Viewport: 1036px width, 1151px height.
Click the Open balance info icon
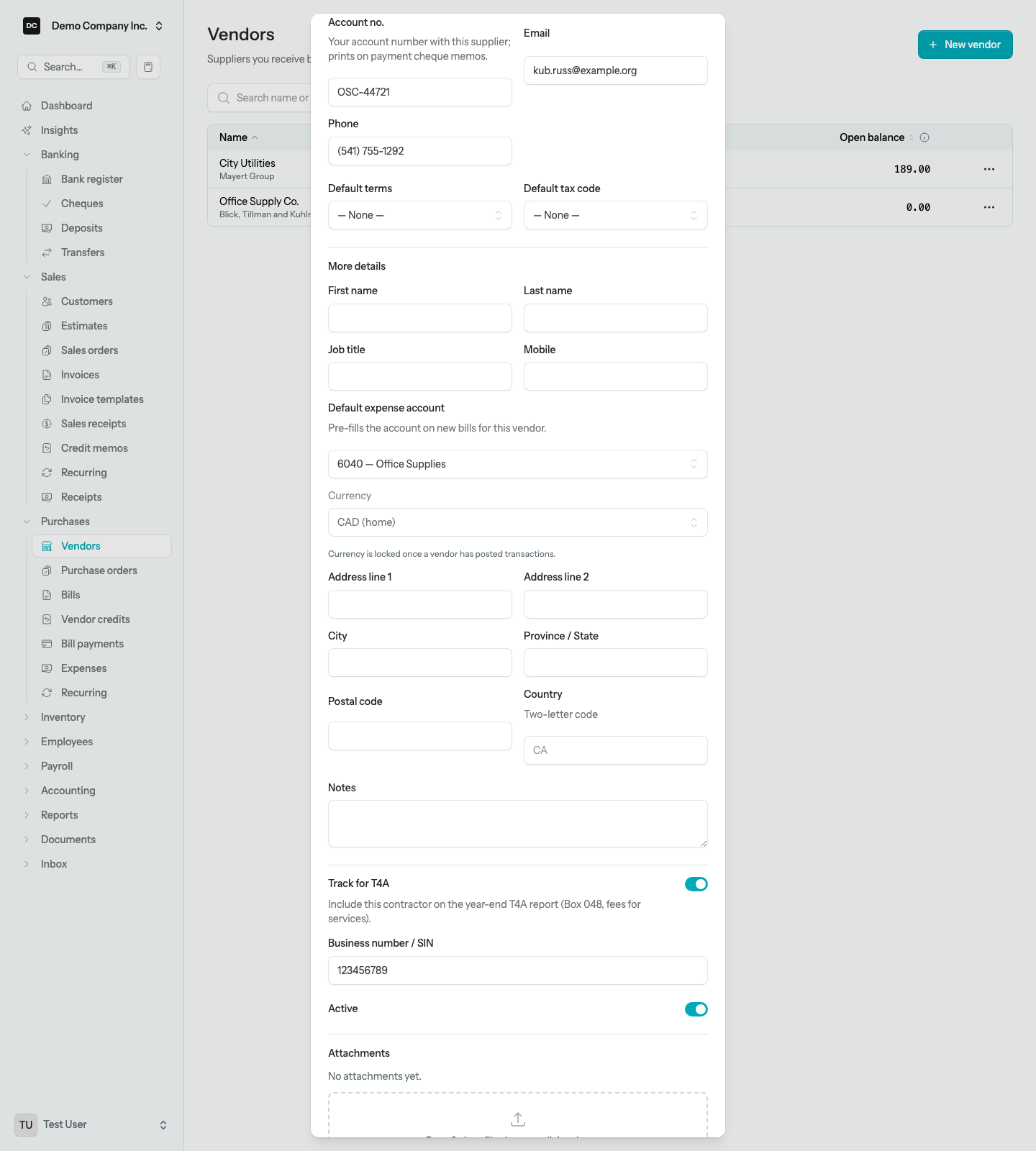point(924,137)
